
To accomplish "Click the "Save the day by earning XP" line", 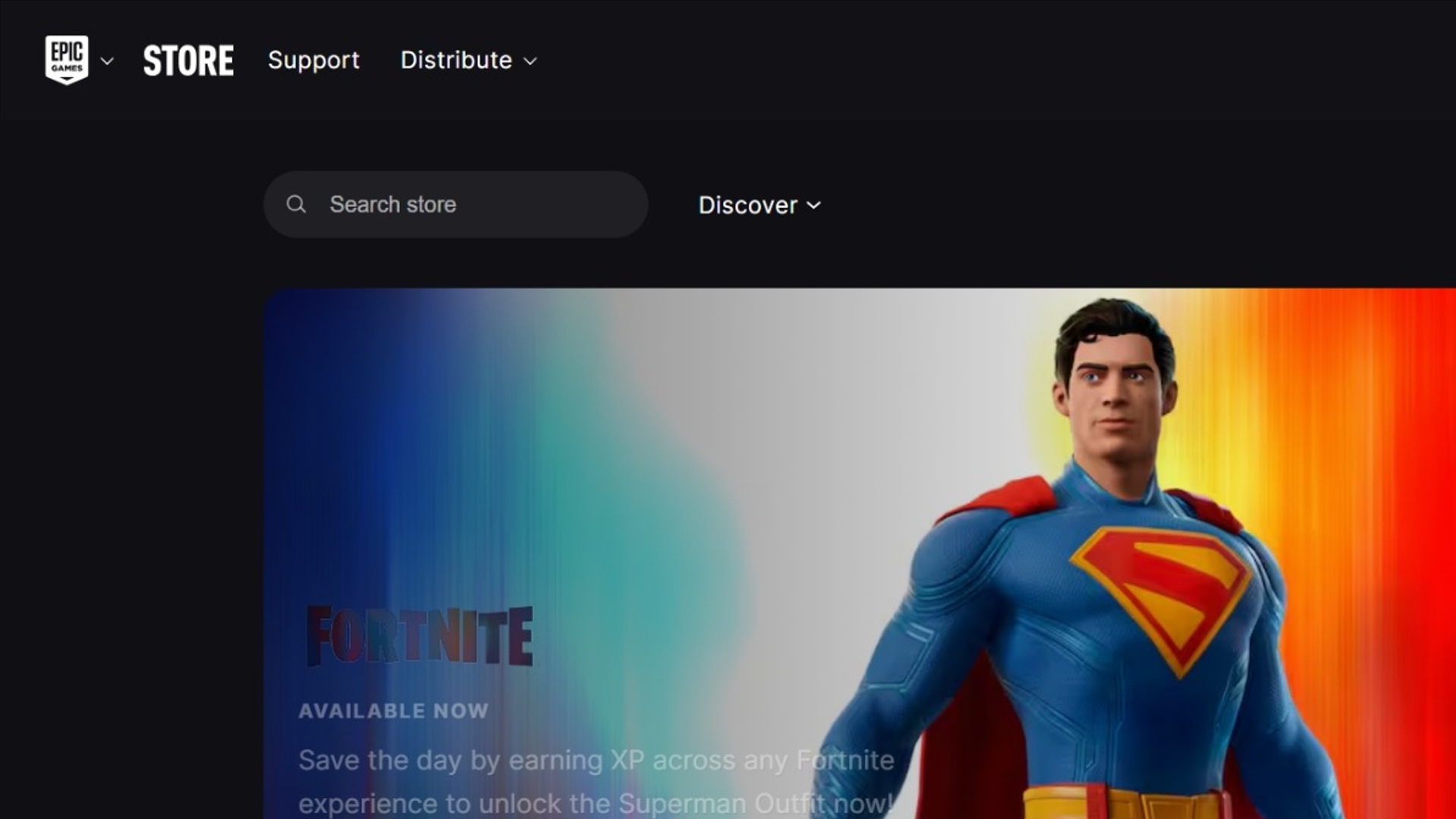I will 596,760.
